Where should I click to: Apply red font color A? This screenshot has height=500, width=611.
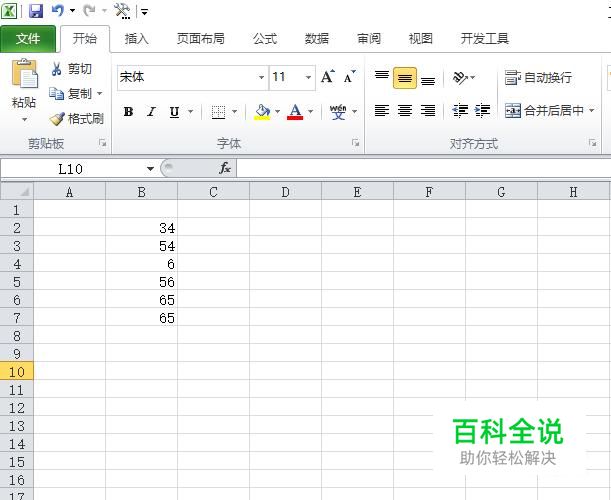coord(295,112)
